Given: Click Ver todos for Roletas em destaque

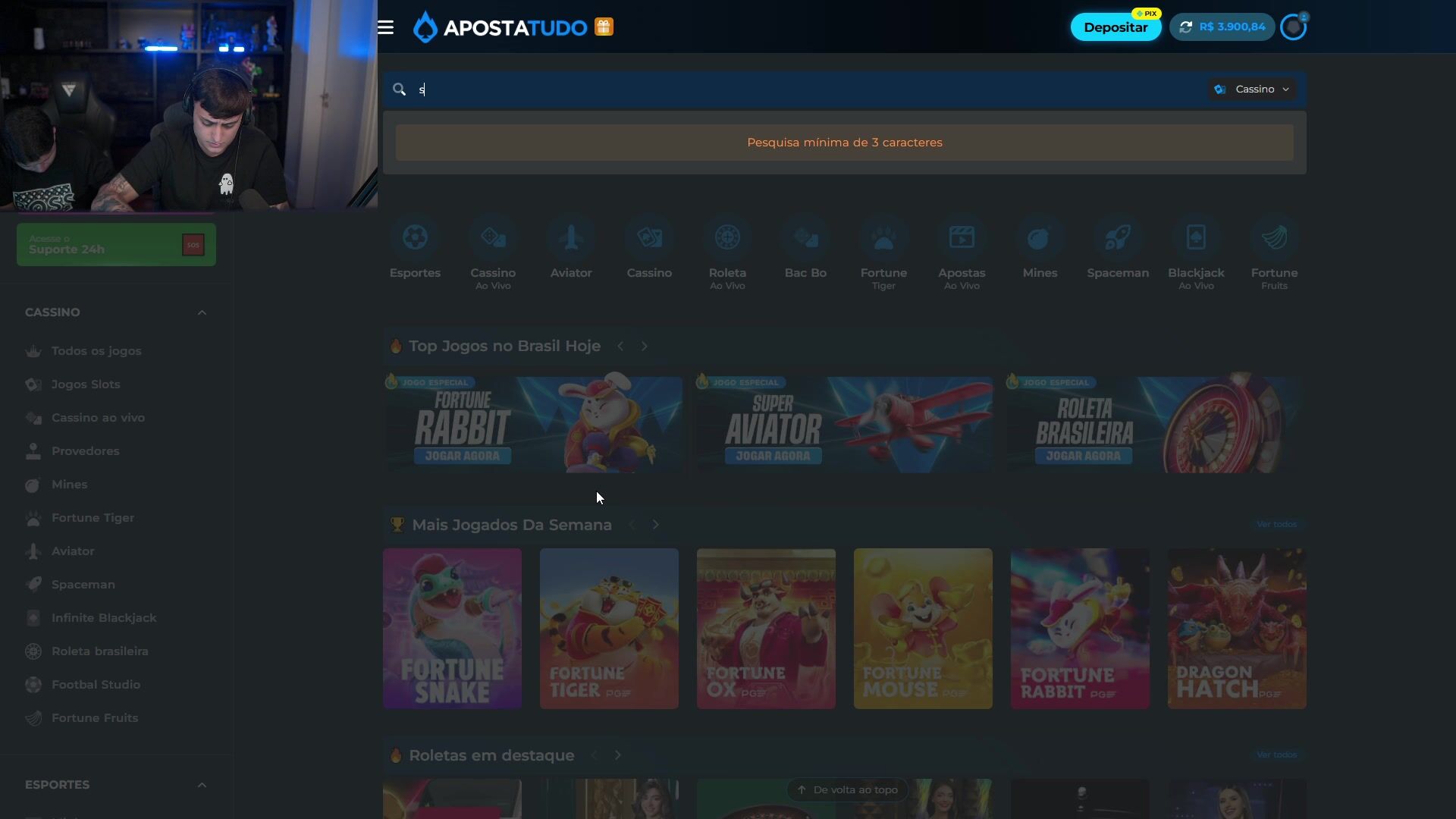Looking at the screenshot, I should [1276, 755].
